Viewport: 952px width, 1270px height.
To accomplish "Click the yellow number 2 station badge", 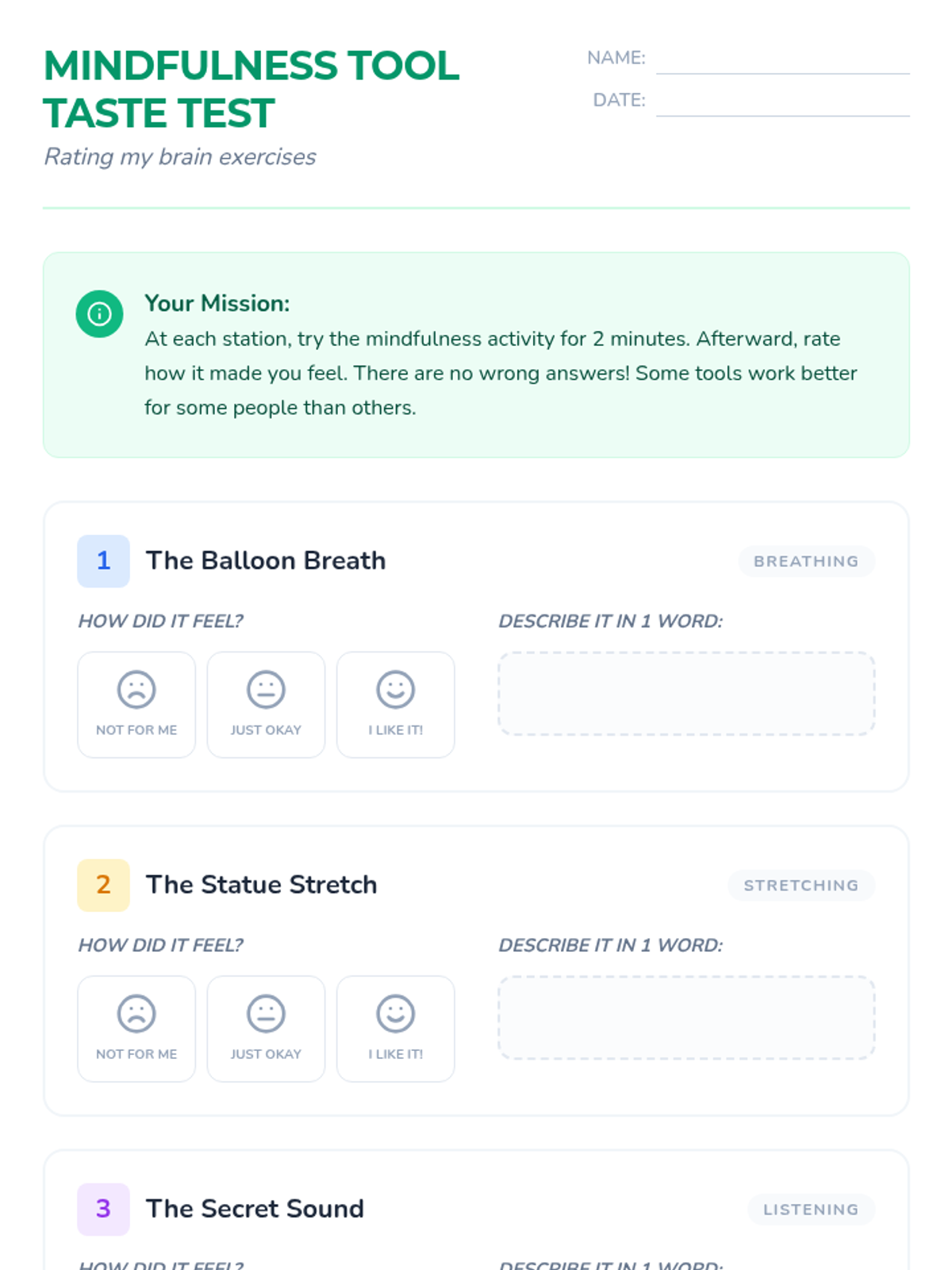I will point(103,885).
